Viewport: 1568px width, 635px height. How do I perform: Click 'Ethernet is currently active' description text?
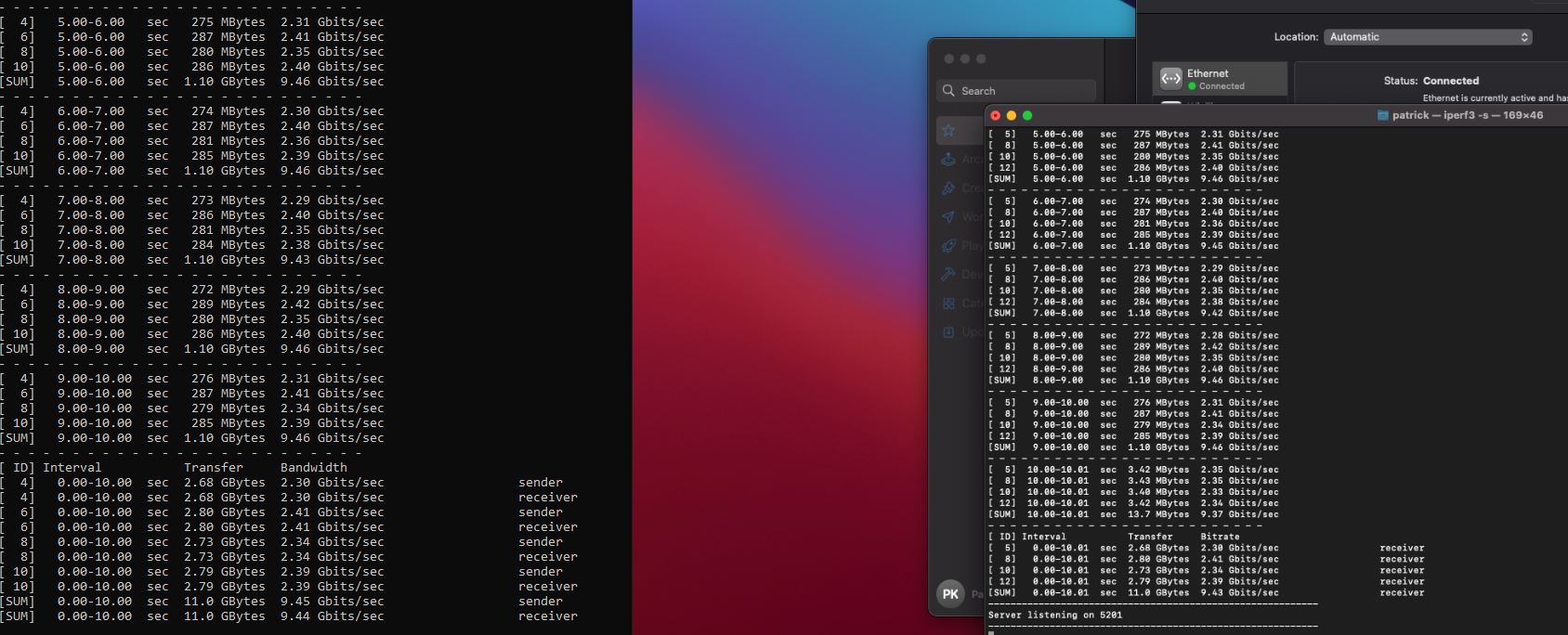click(x=1495, y=97)
